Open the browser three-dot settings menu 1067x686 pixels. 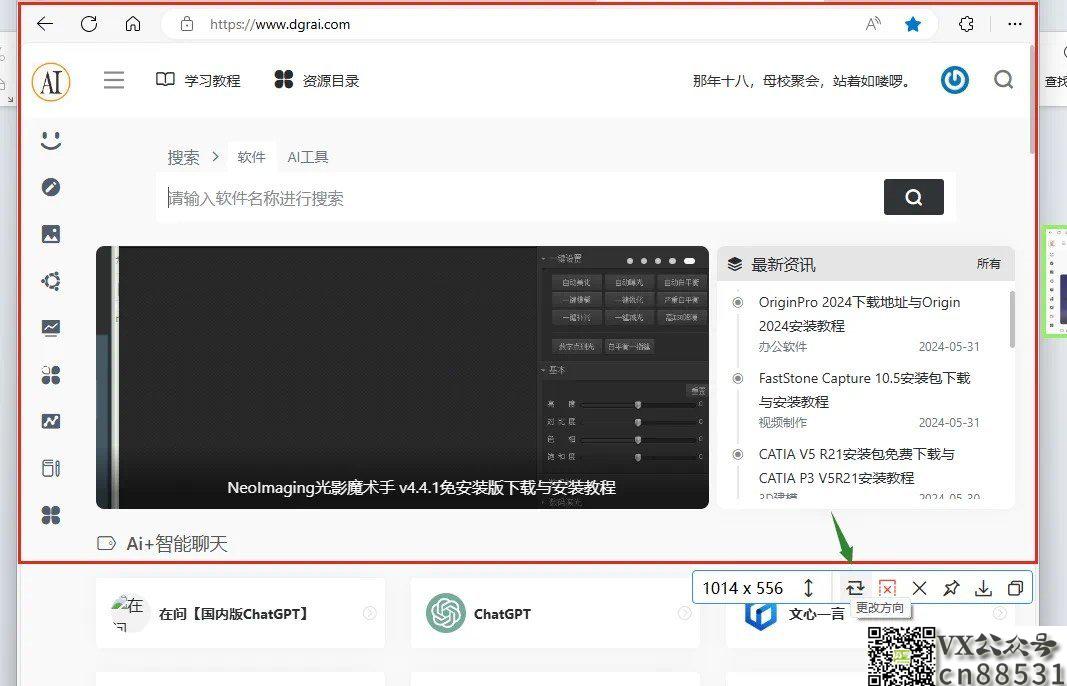[x=1015, y=24]
